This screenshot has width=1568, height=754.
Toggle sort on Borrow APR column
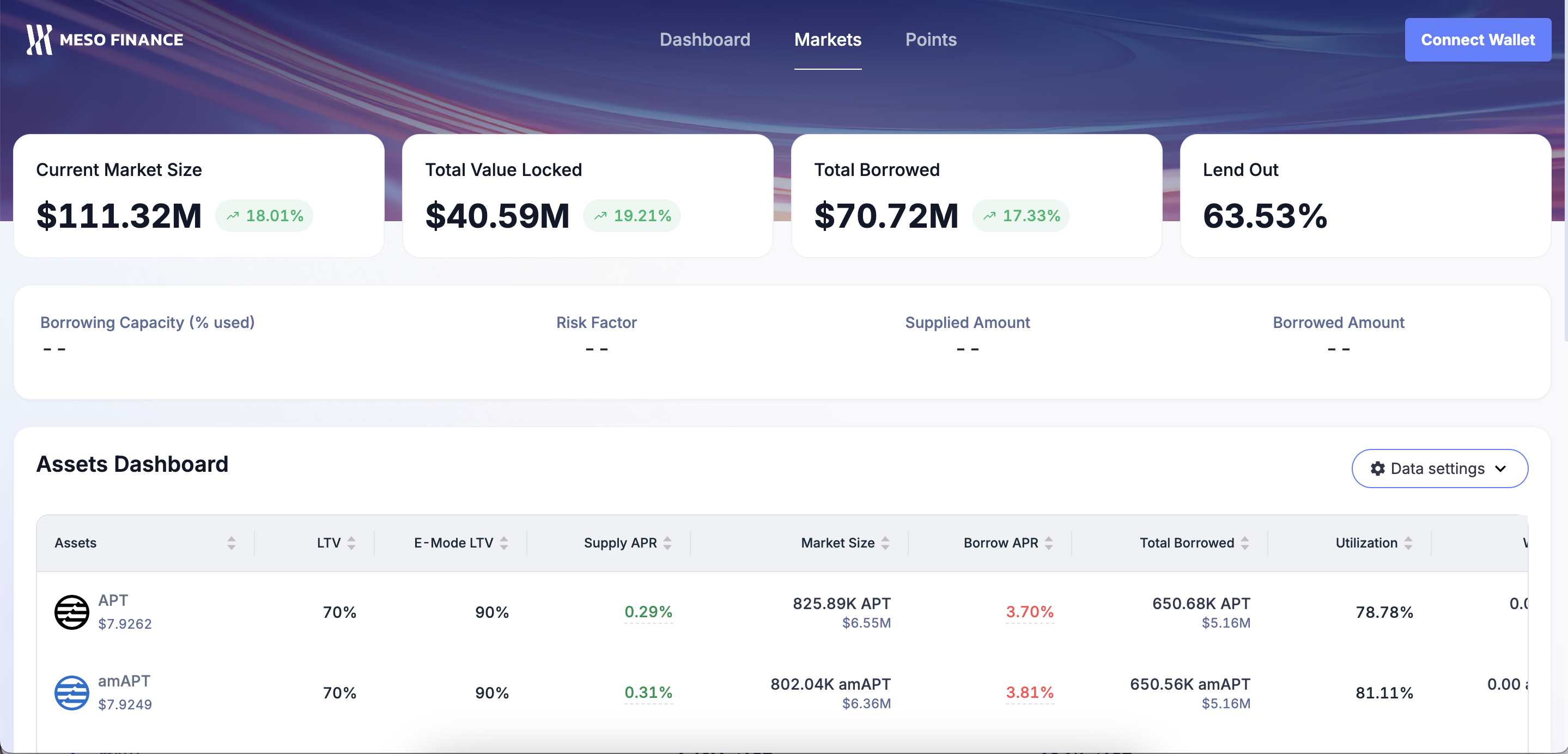click(x=1049, y=543)
